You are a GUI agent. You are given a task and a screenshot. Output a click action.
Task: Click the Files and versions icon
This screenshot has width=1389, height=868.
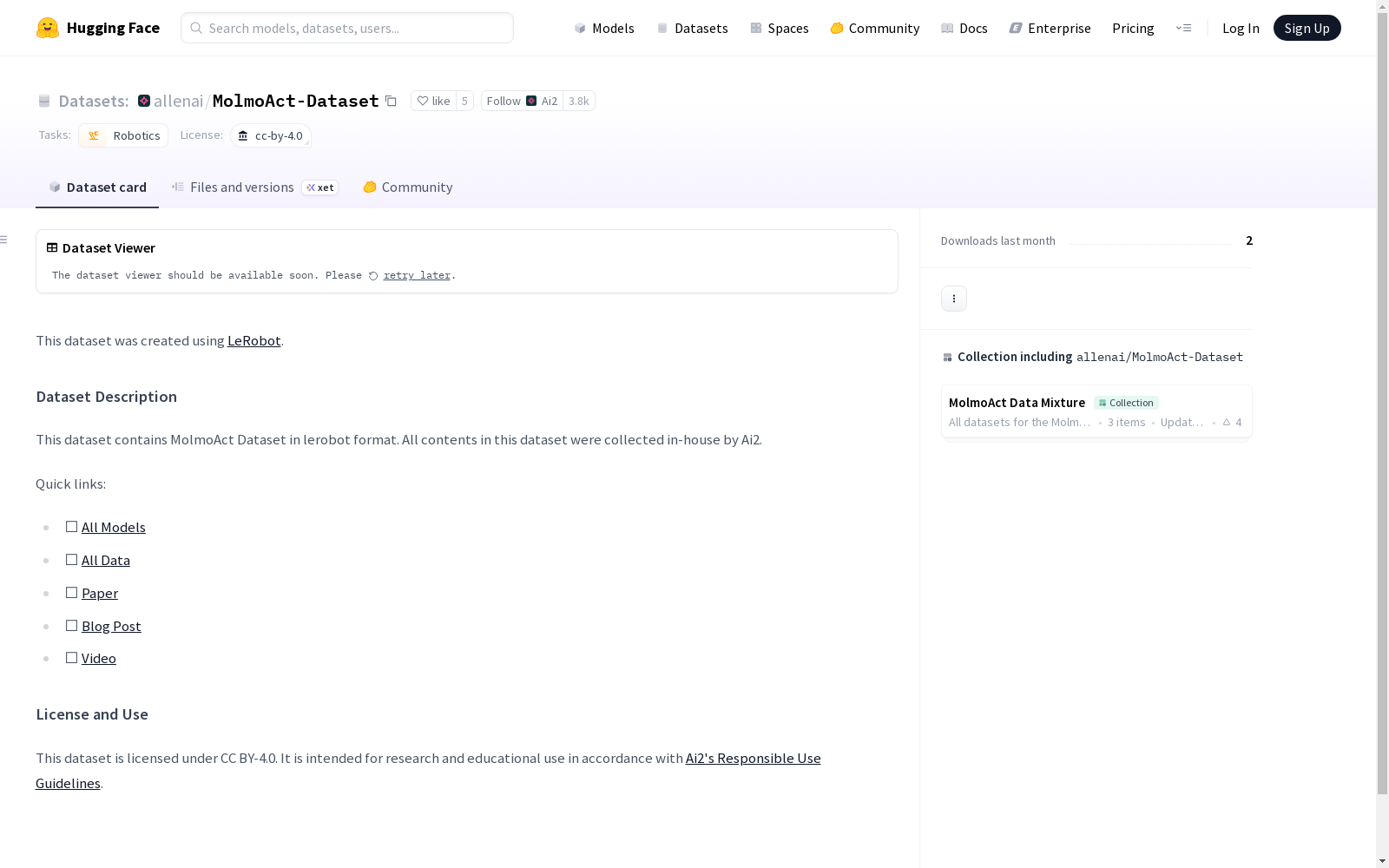pyautogui.click(x=178, y=187)
